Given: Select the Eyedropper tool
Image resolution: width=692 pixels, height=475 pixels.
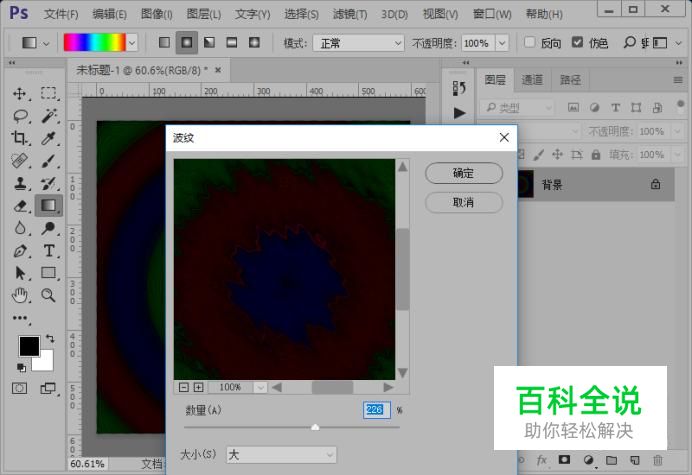Looking at the screenshot, I should [49, 138].
